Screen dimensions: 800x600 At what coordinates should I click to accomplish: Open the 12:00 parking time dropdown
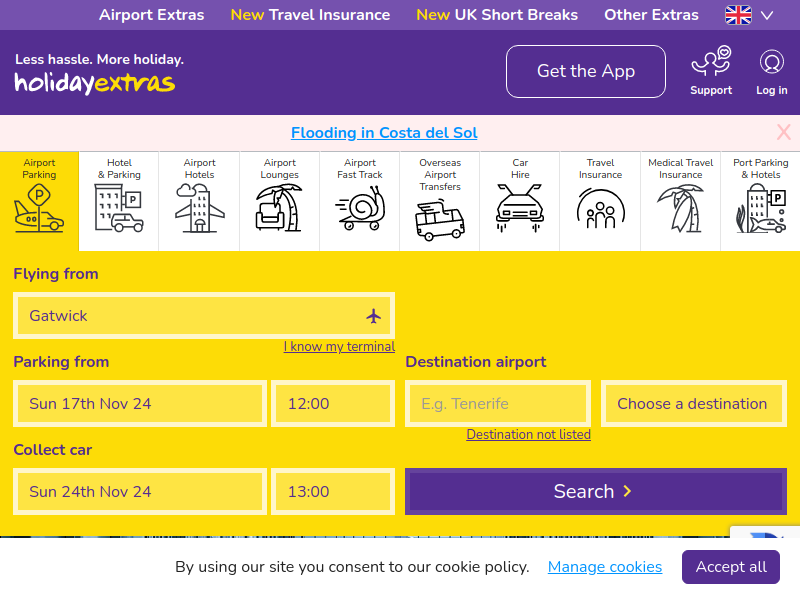coord(333,404)
